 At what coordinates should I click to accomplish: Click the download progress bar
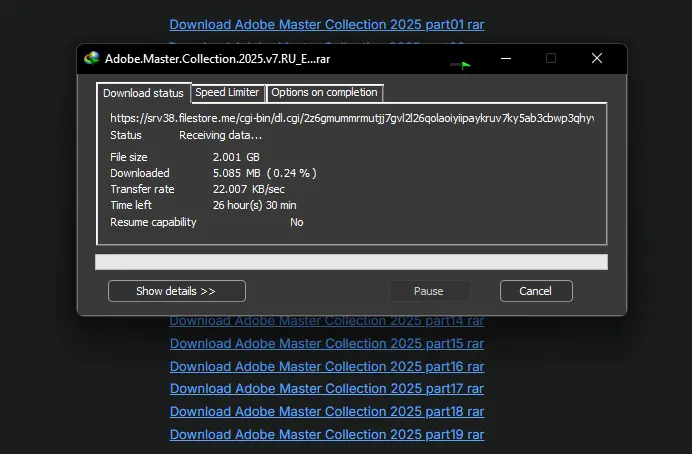pos(351,262)
